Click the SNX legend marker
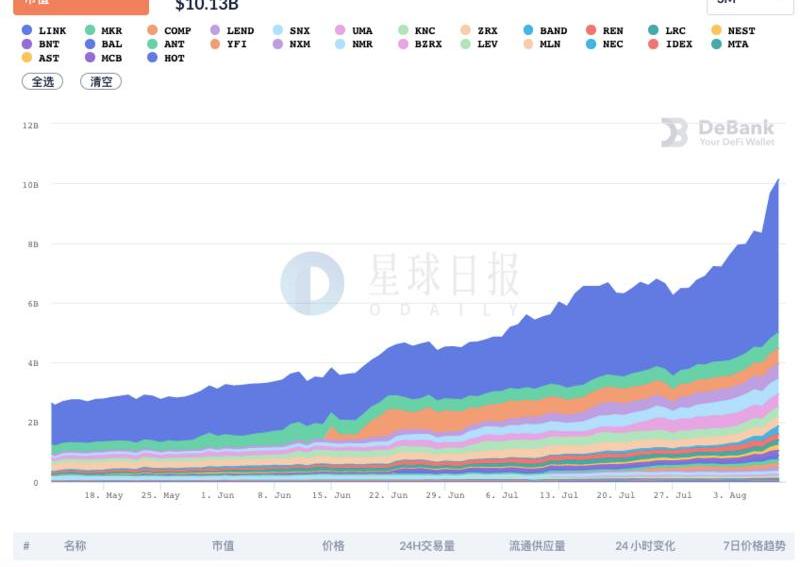 278,31
